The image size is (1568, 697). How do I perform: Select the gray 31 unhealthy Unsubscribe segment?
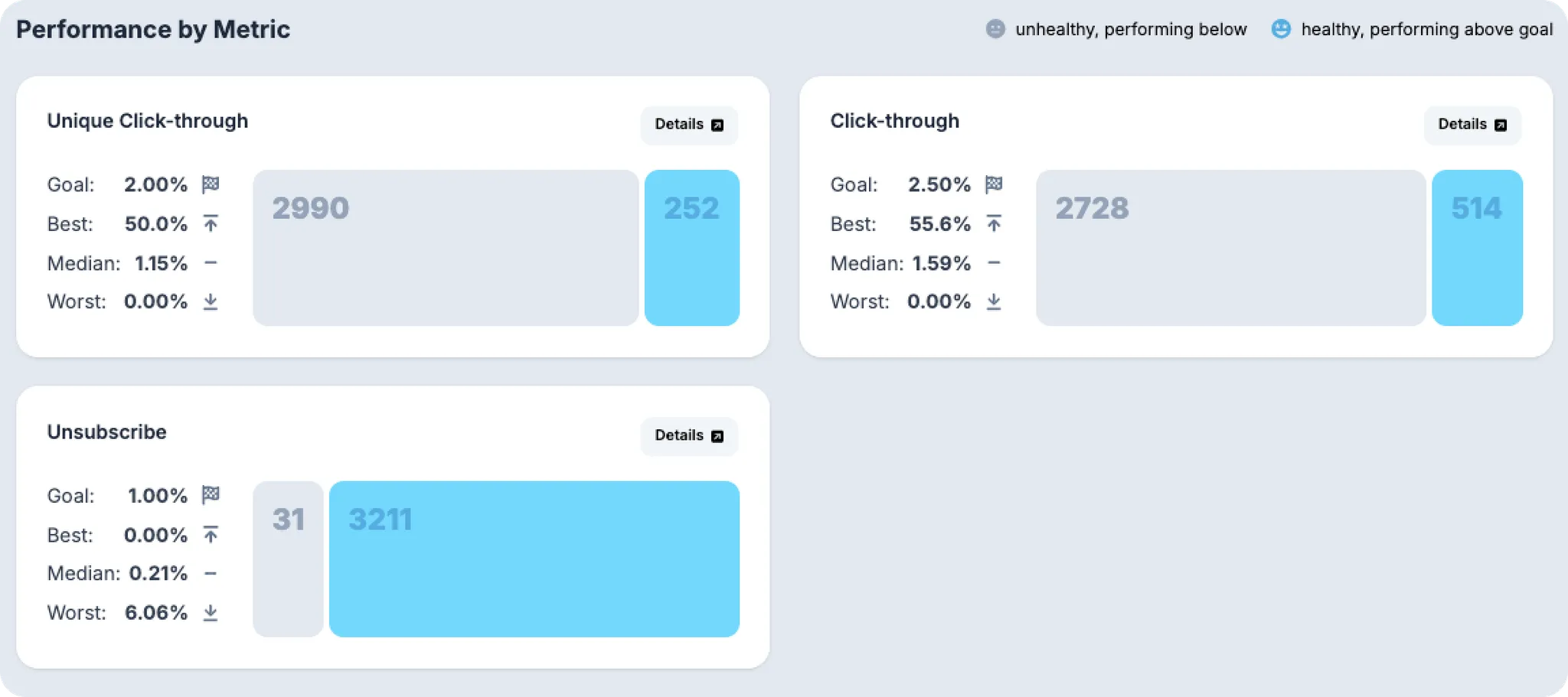(288, 559)
